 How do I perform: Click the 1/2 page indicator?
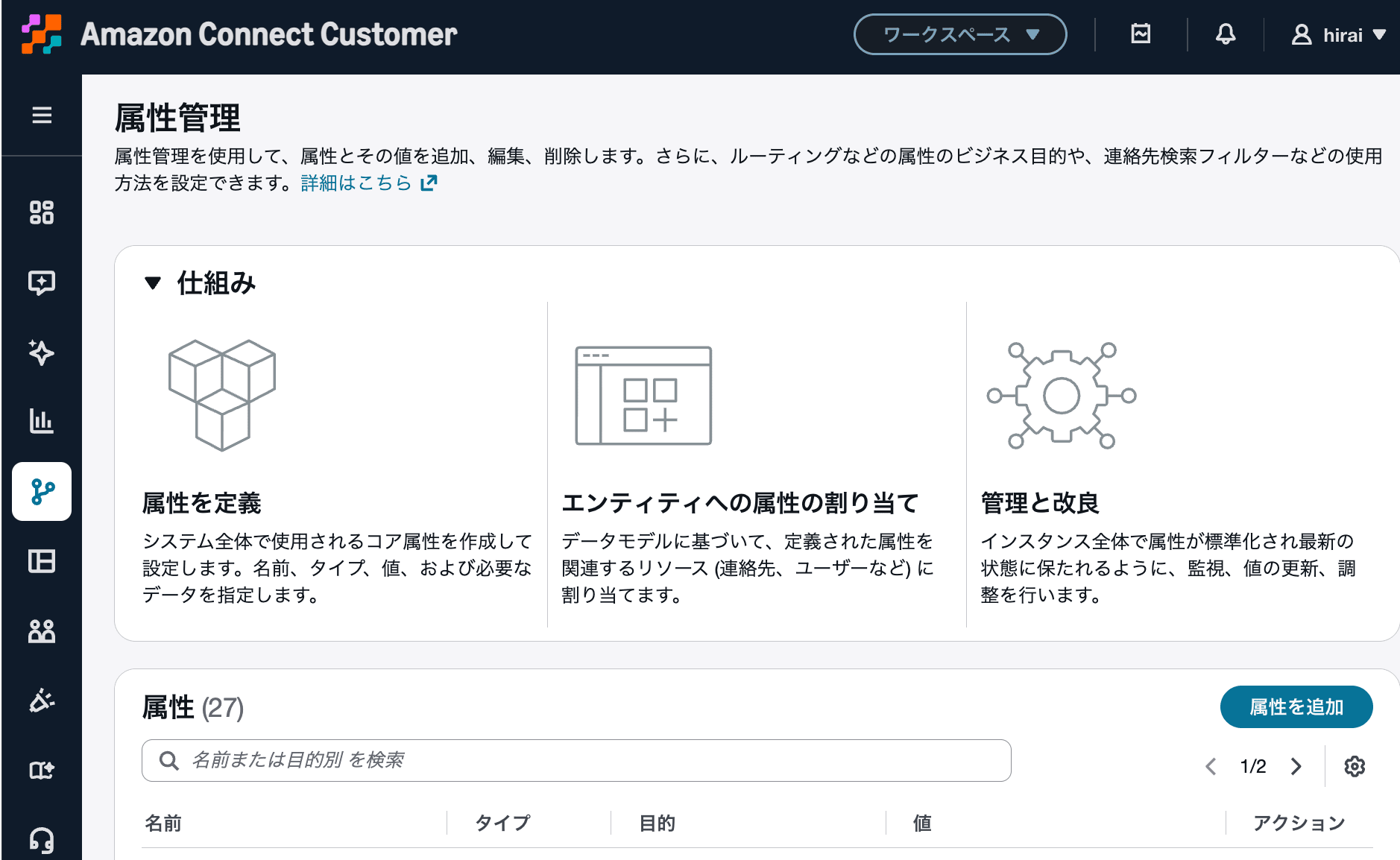tap(1253, 766)
